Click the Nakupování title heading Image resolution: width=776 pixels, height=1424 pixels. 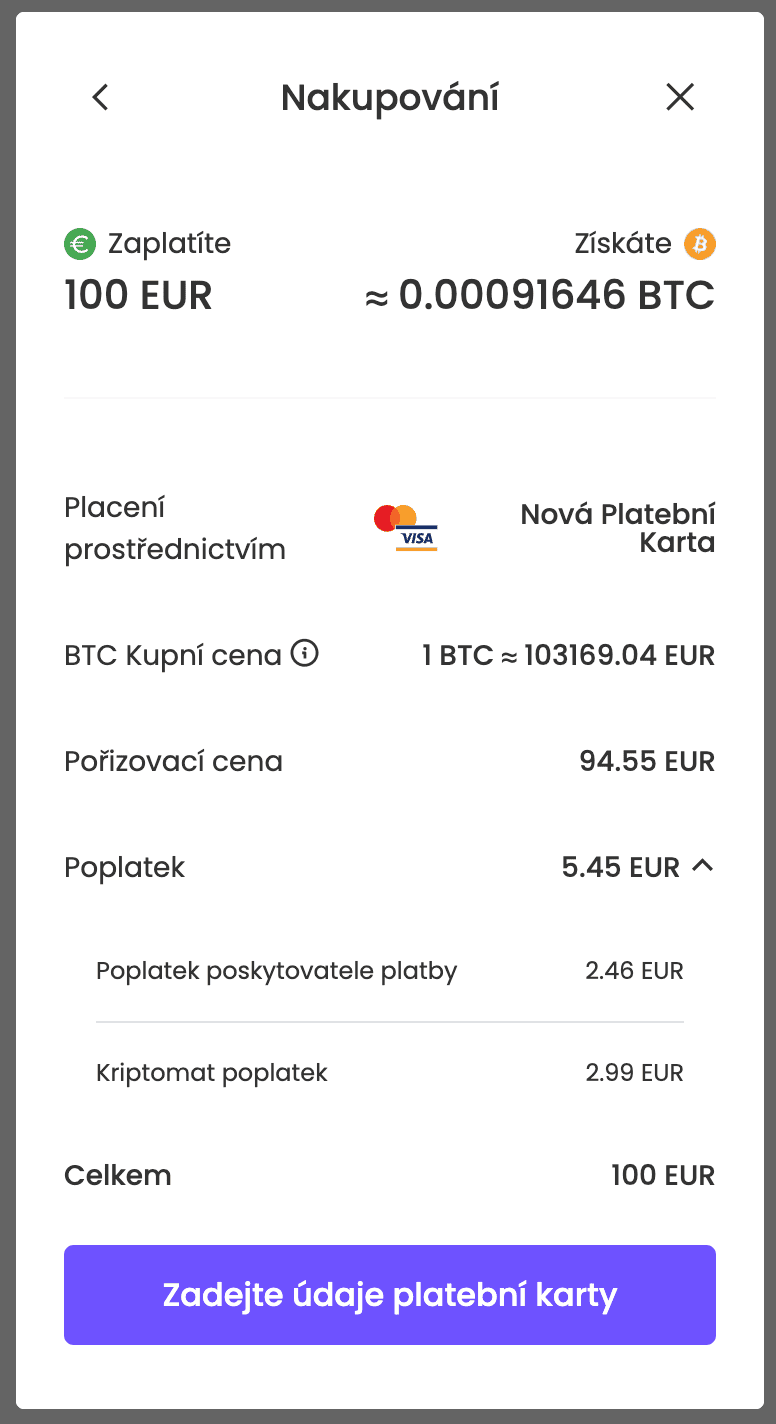click(390, 98)
